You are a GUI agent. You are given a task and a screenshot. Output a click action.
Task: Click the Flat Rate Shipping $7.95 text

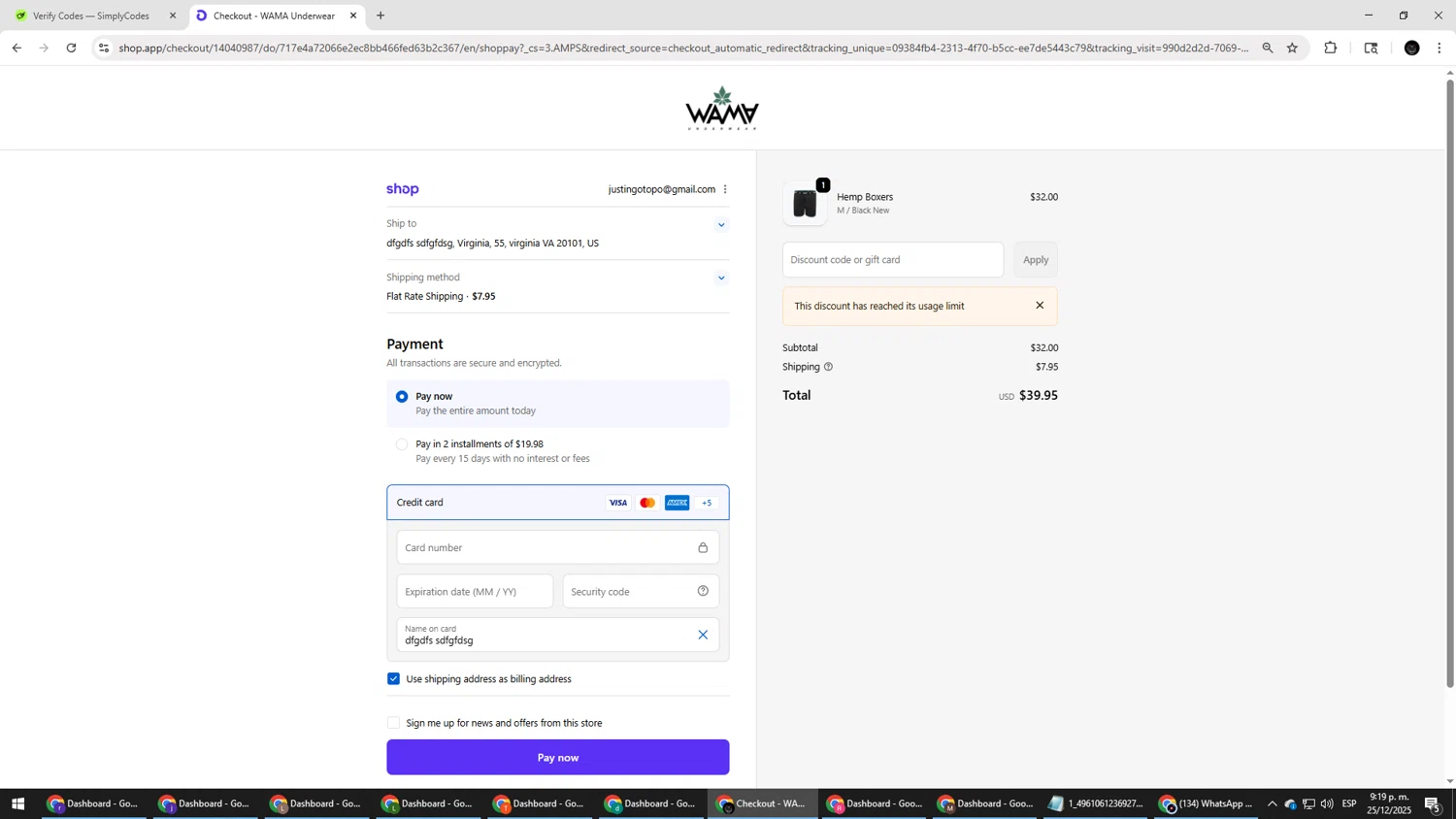pyautogui.click(x=441, y=297)
